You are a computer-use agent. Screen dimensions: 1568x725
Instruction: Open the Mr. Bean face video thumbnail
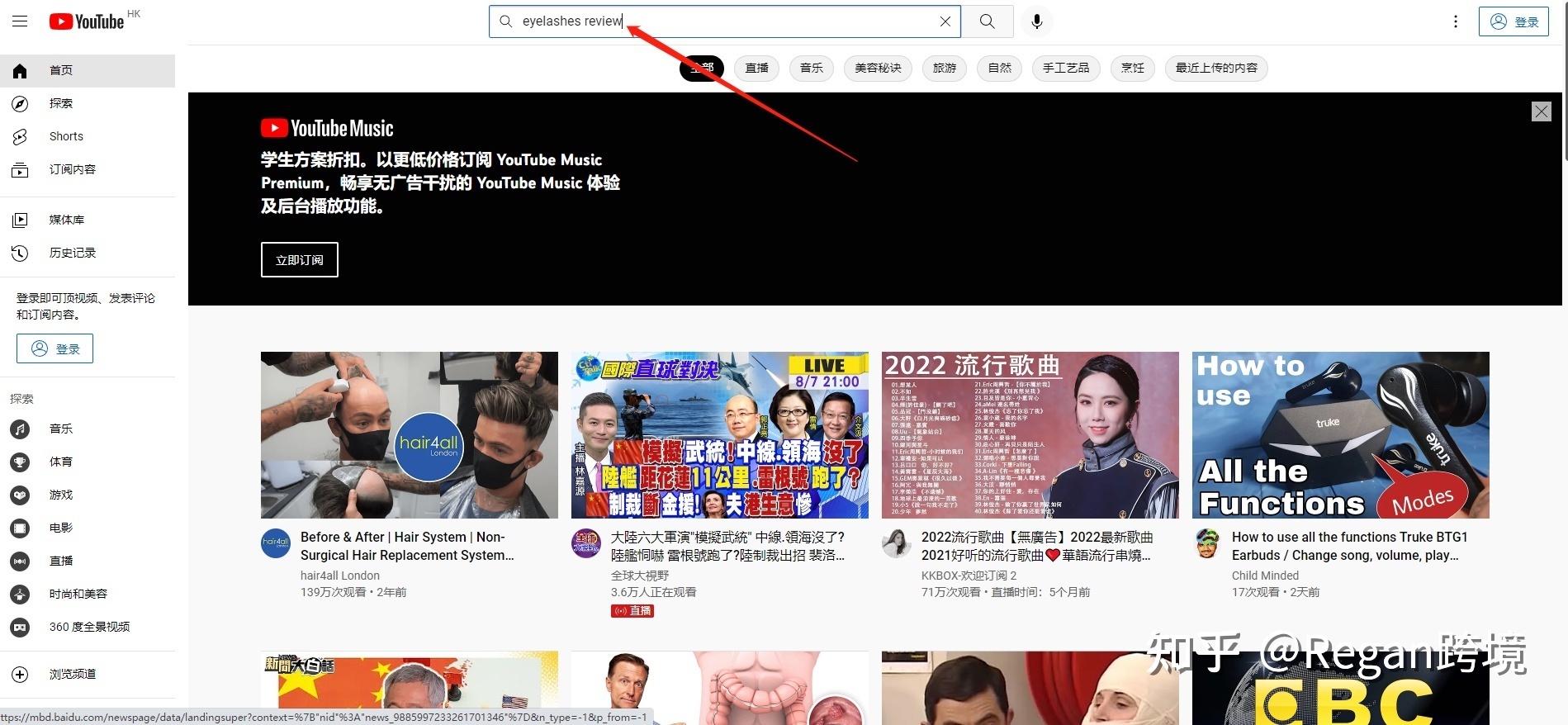point(1030,688)
